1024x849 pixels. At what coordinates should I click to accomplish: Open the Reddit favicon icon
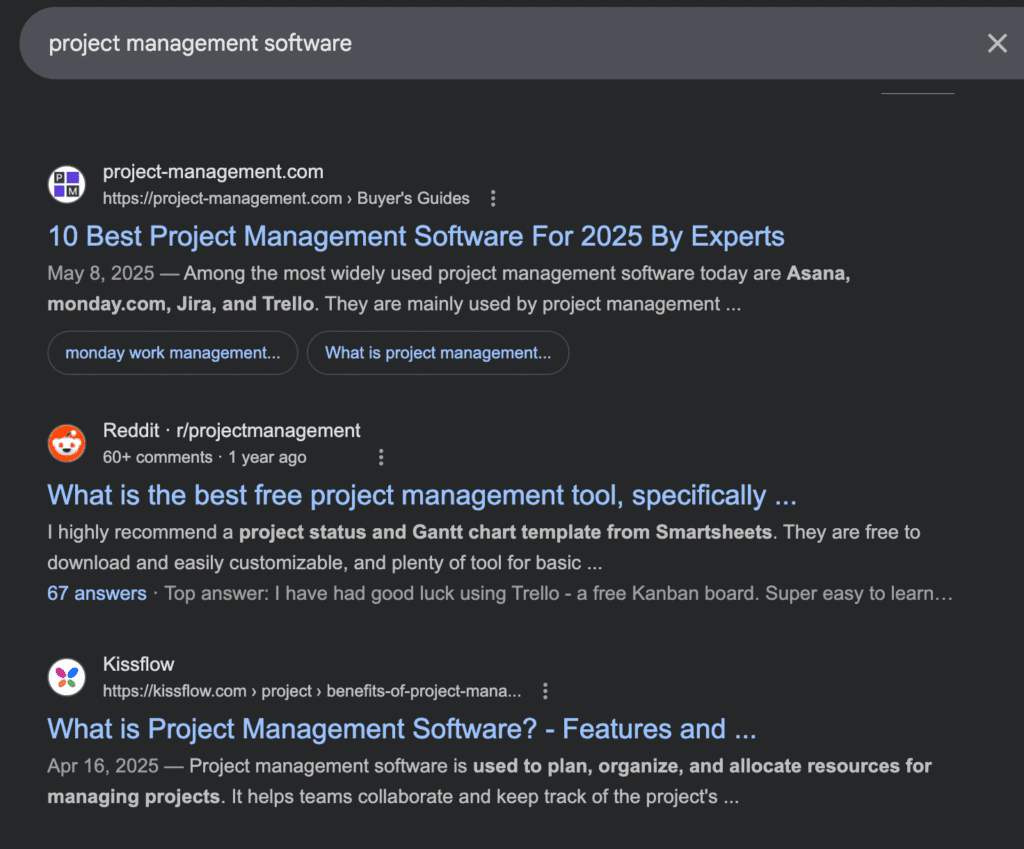pyautogui.click(x=67, y=443)
